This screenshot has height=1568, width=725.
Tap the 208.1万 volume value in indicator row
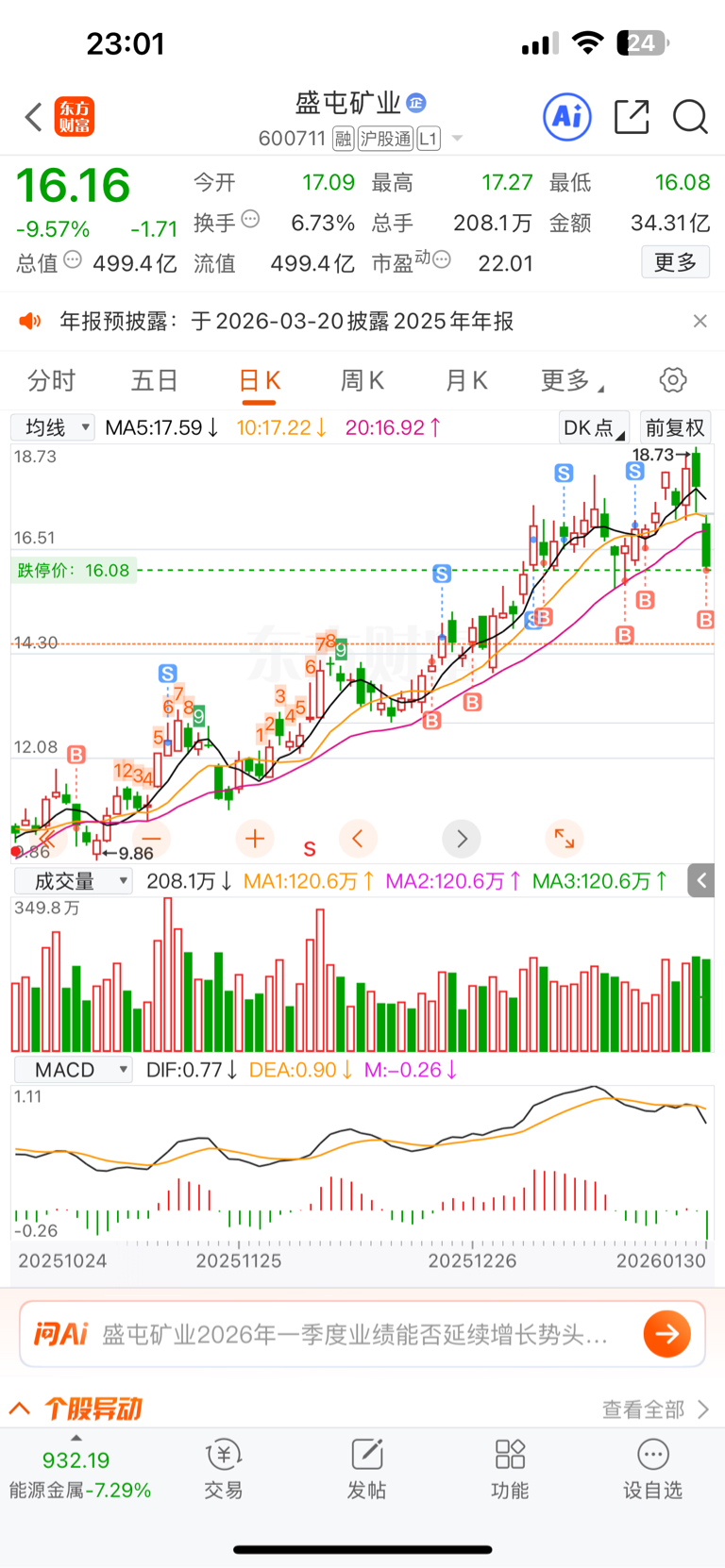click(x=189, y=881)
